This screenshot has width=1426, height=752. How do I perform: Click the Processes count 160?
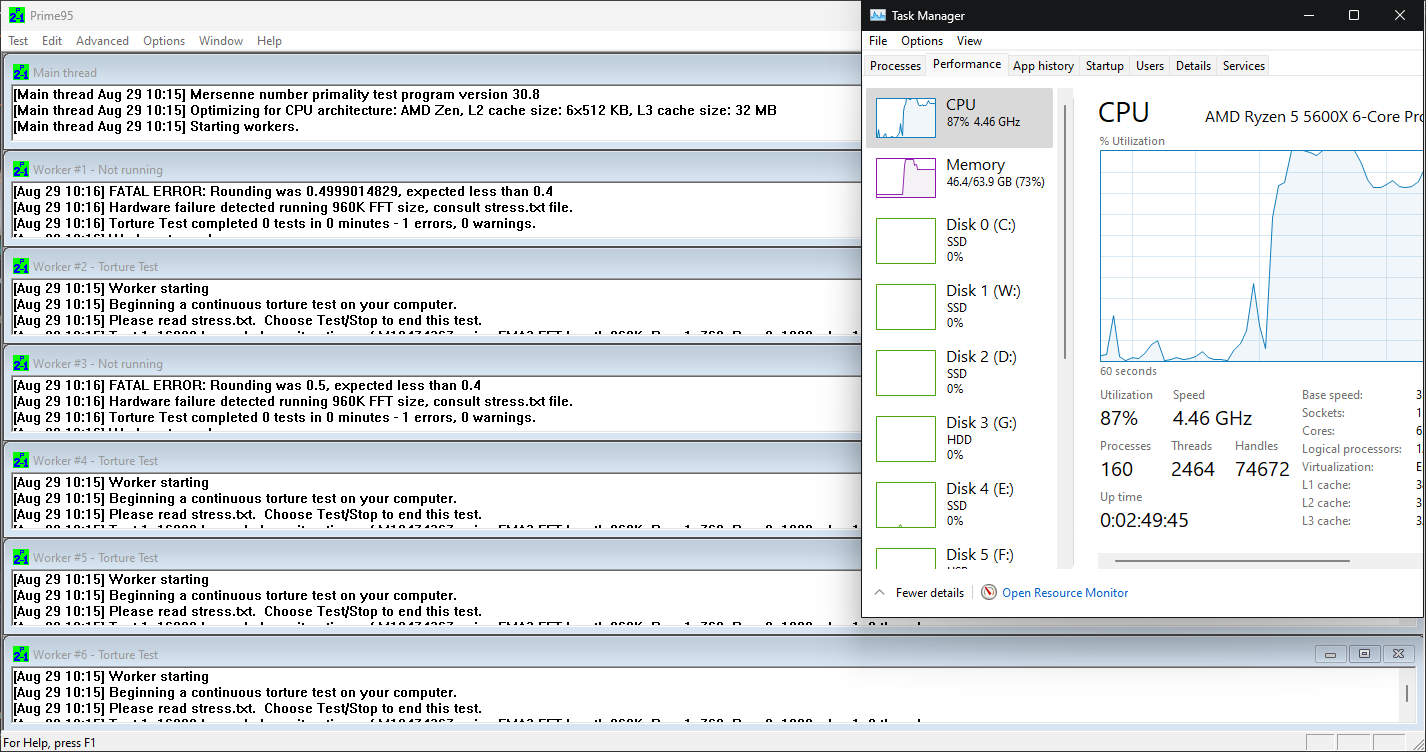(1117, 469)
